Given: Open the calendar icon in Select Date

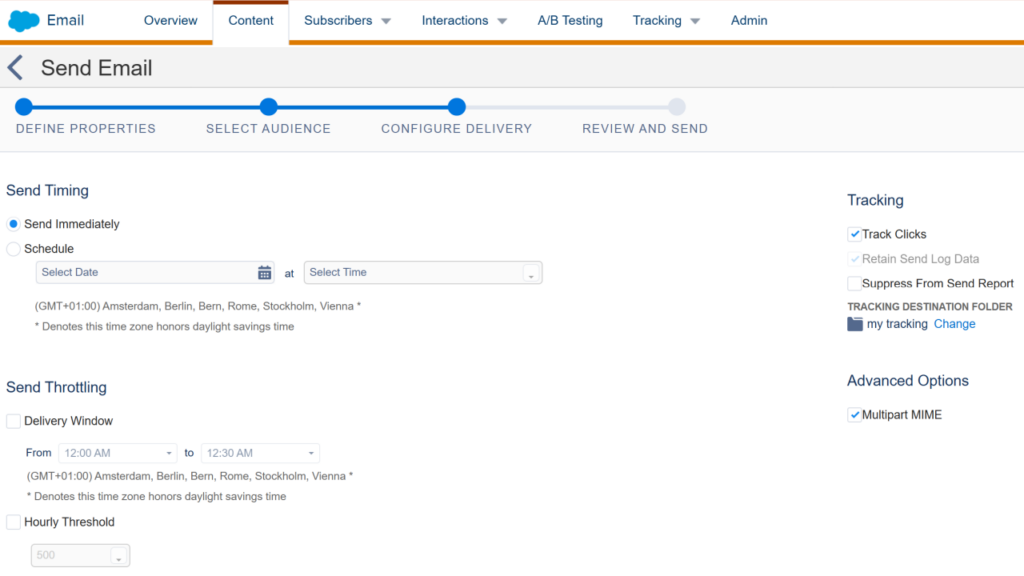Looking at the screenshot, I should 264,273.
